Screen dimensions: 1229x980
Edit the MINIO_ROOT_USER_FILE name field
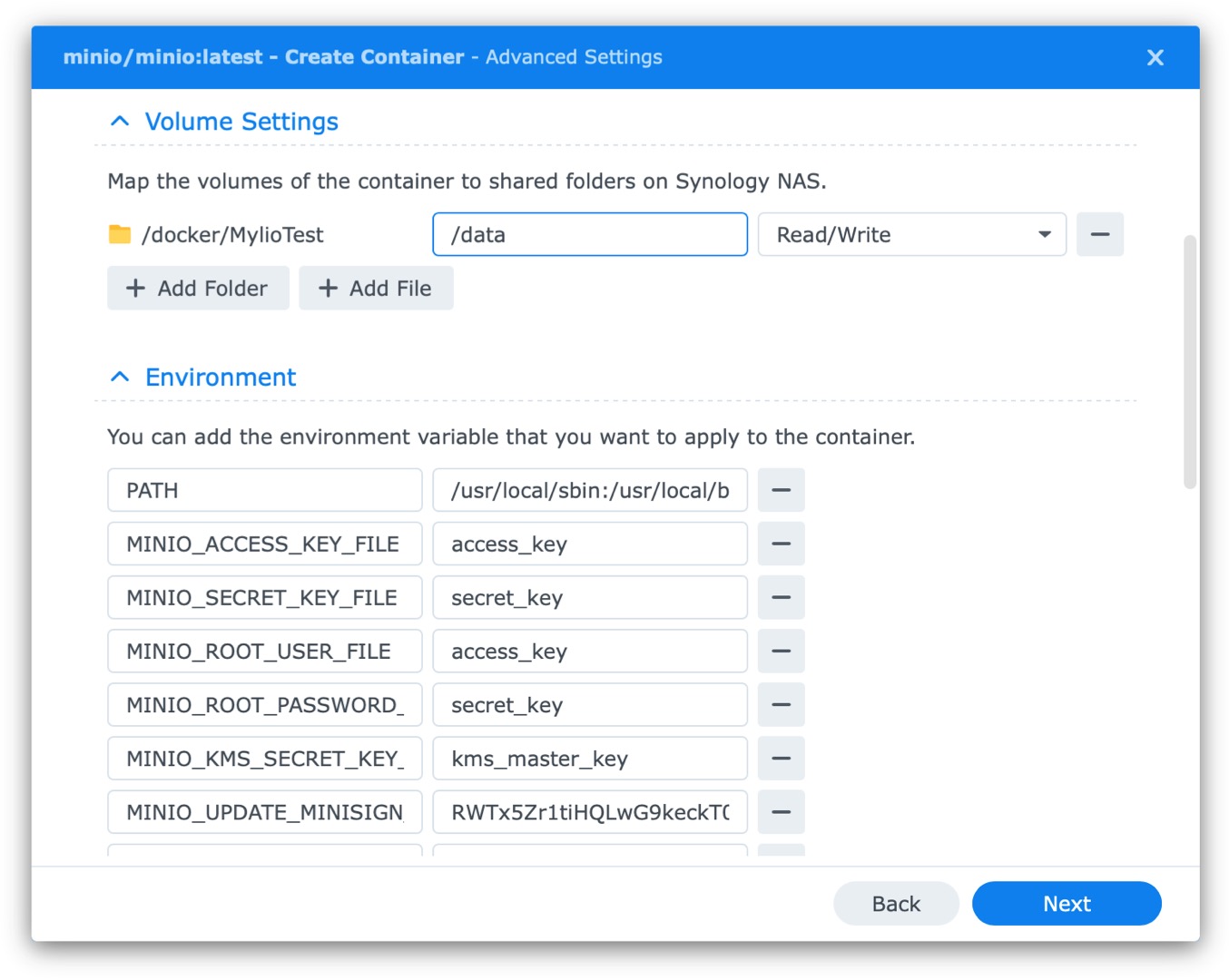(265, 651)
